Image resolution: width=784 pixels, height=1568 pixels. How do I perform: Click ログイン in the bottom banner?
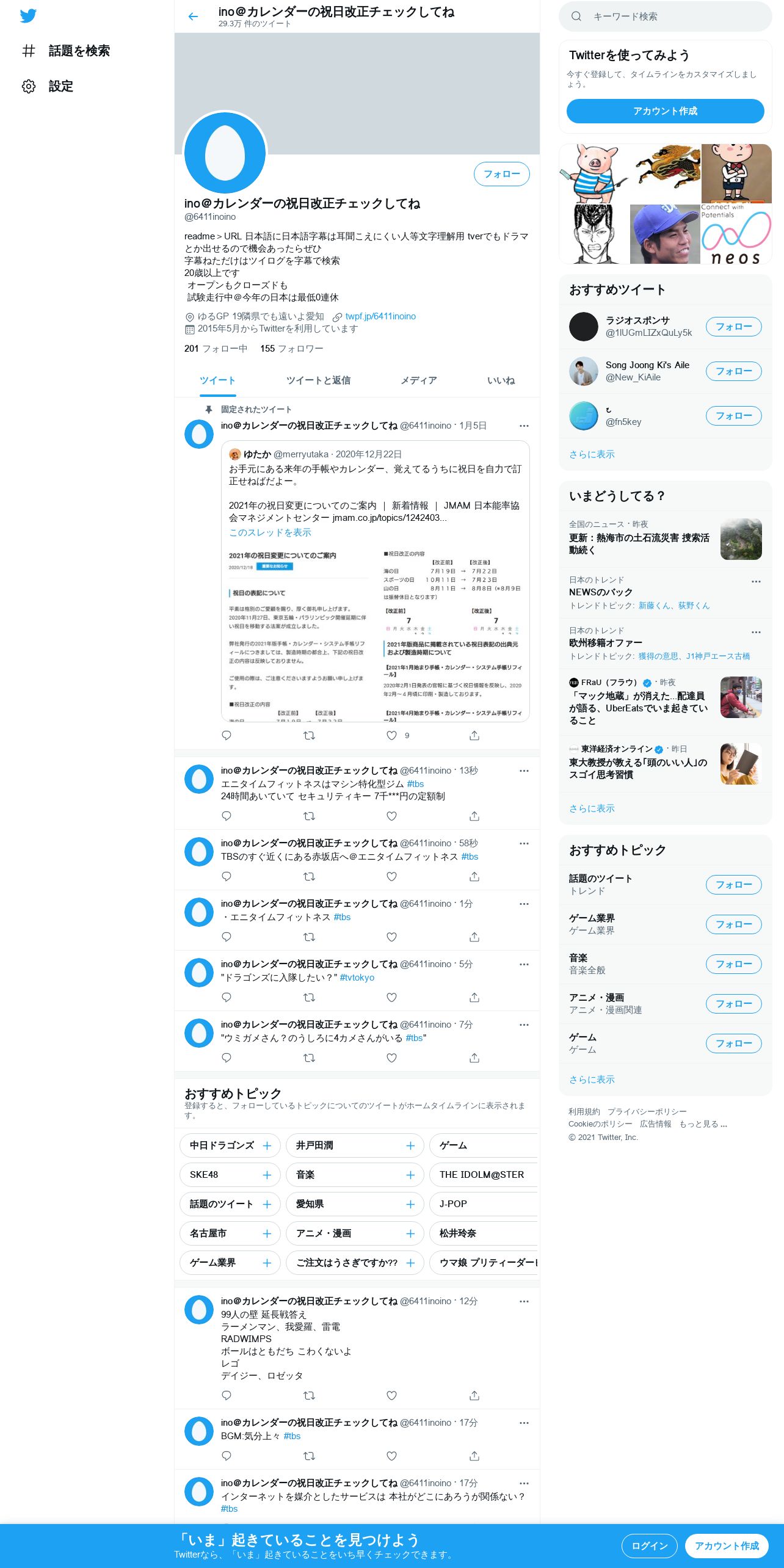click(x=649, y=1545)
